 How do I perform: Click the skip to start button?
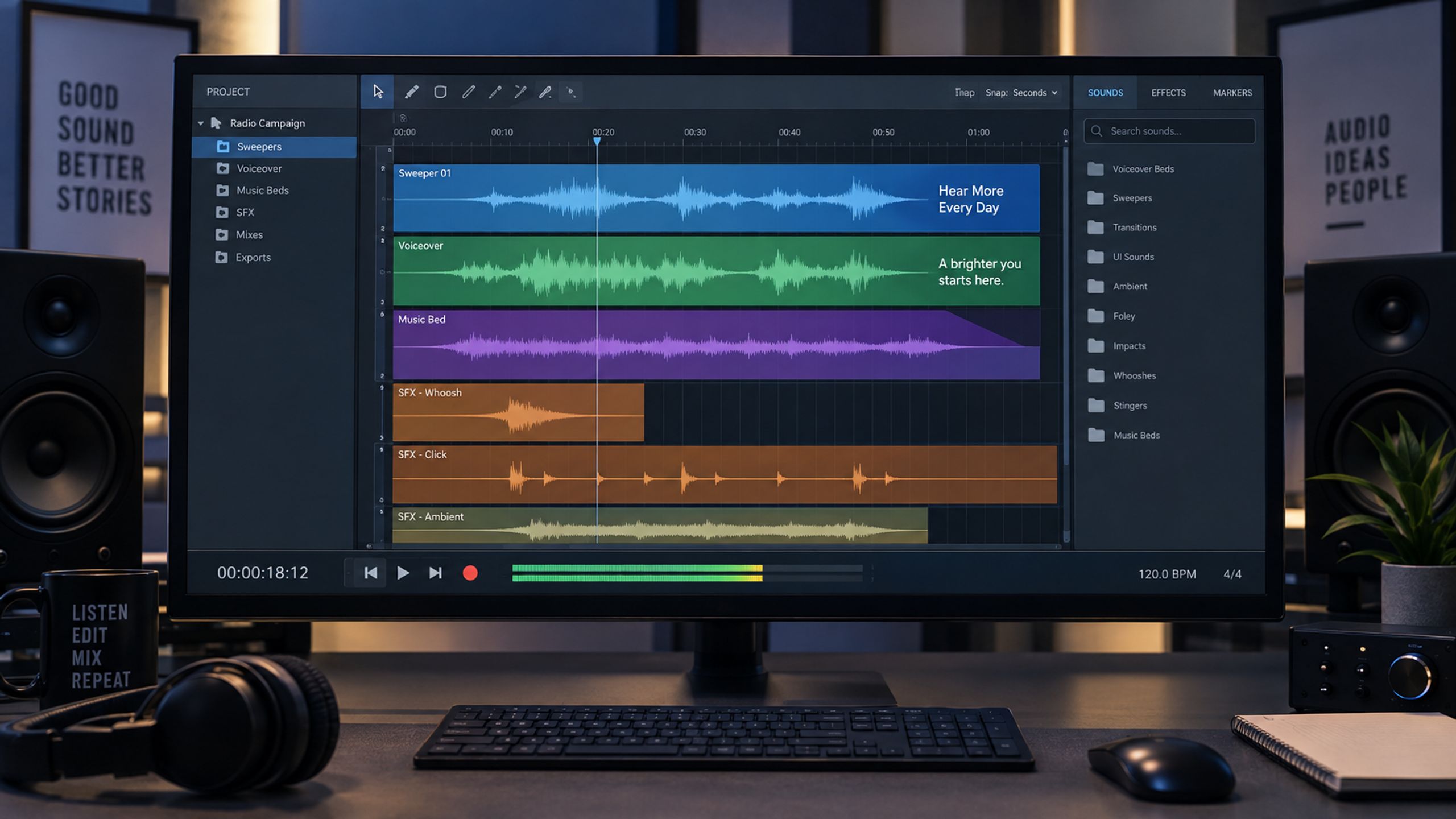click(370, 573)
